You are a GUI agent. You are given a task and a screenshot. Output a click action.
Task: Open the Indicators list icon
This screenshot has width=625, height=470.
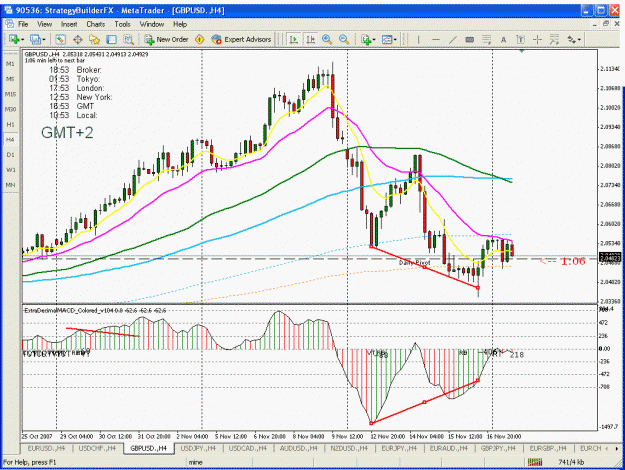366,39
